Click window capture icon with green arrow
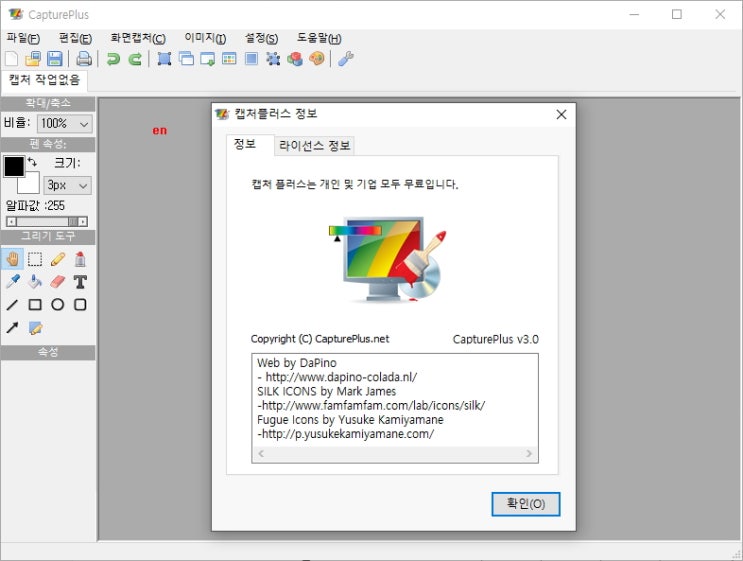This screenshot has width=743, height=561. tap(208, 59)
